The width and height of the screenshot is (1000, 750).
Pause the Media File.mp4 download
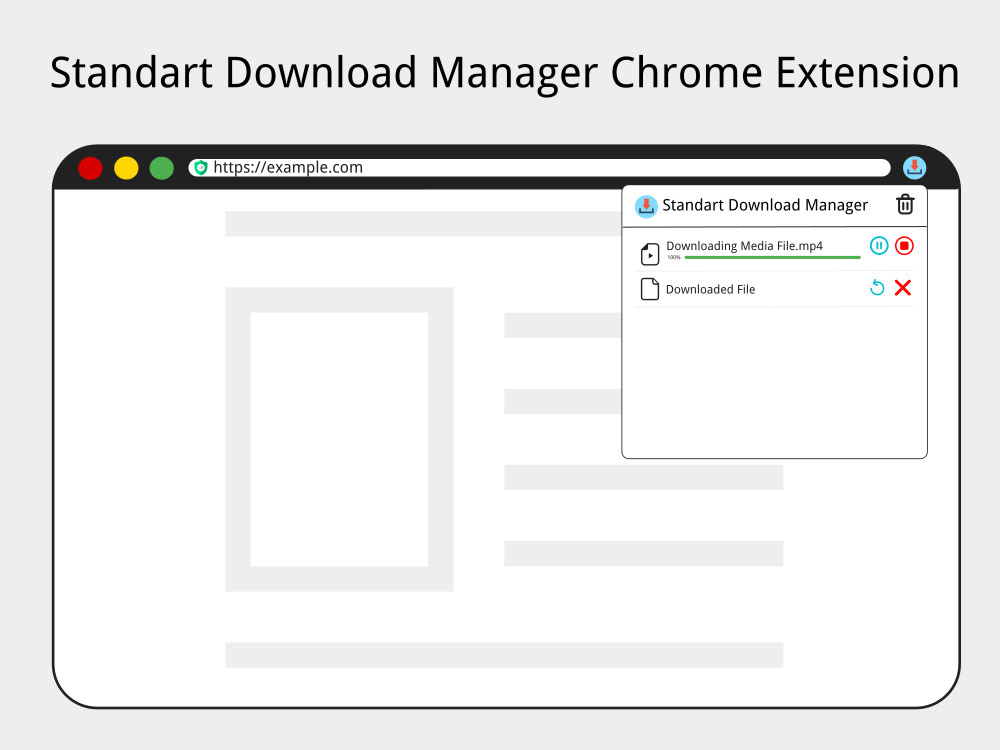tap(879, 246)
